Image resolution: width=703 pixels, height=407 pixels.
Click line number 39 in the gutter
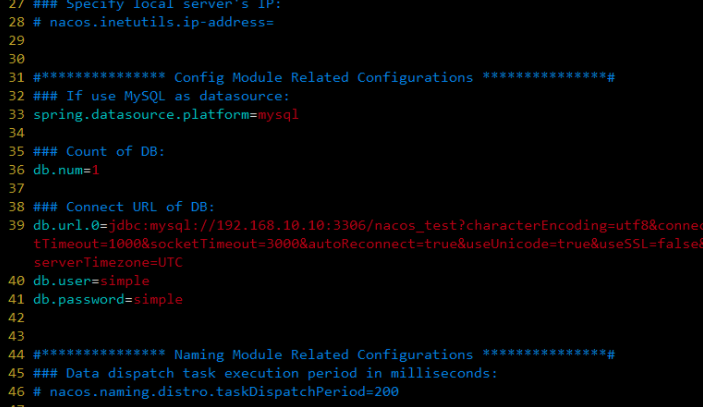click(17, 225)
